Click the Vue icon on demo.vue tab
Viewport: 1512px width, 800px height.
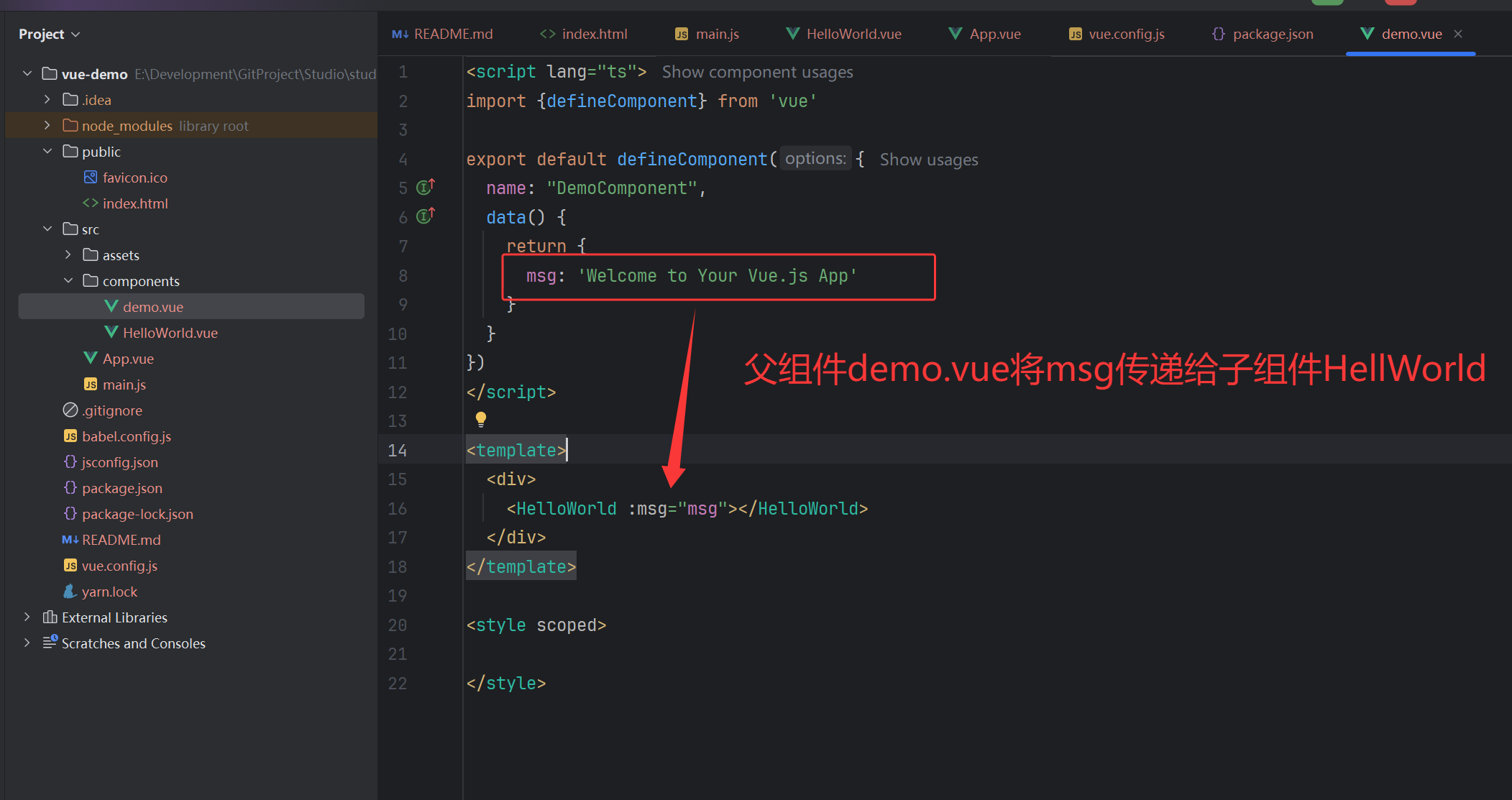[x=1367, y=33]
